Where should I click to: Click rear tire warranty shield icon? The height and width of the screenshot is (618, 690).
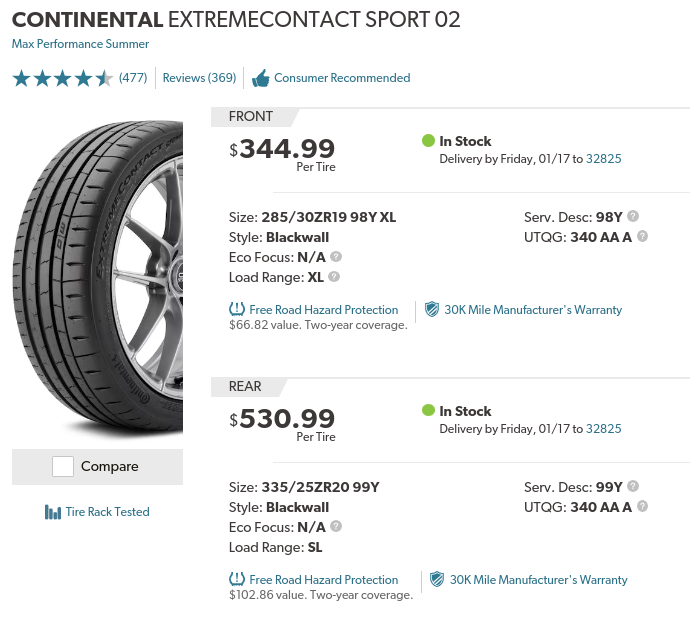[437, 579]
